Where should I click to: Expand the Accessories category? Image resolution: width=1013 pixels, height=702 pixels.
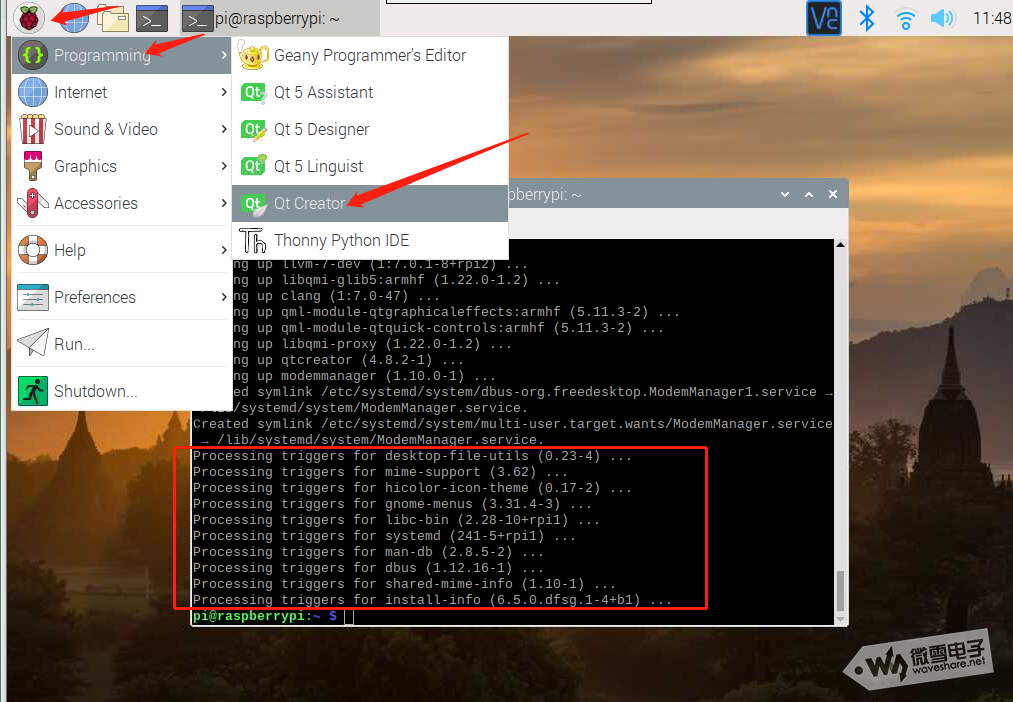[95, 203]
